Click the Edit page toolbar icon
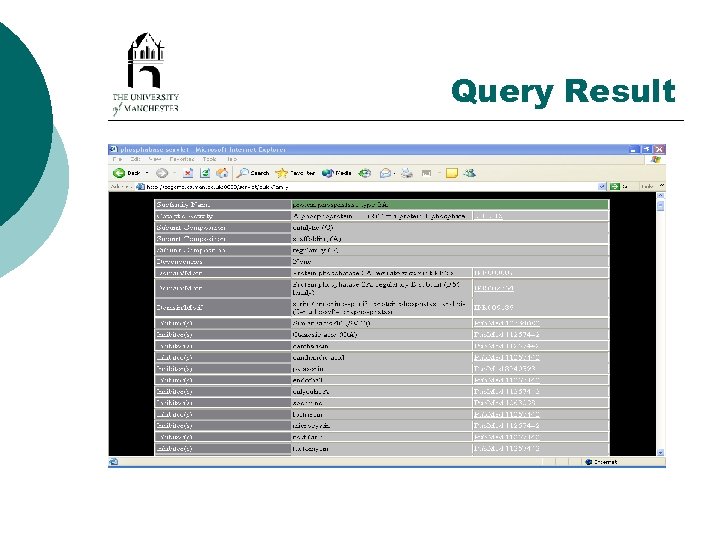This screenshot has height=540, width=720. [427, 173]
